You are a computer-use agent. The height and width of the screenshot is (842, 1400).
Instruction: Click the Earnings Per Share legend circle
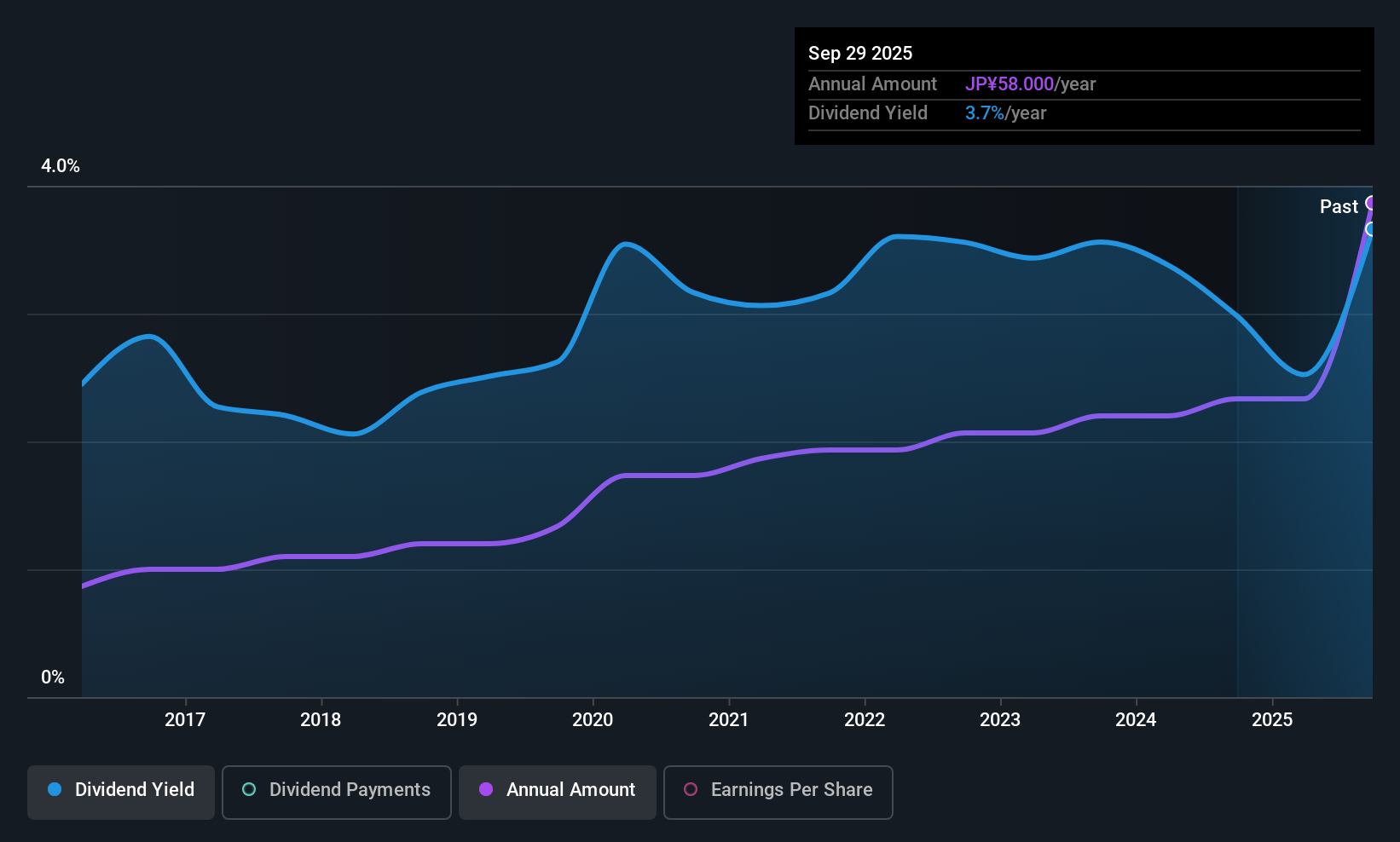[691, 791]
